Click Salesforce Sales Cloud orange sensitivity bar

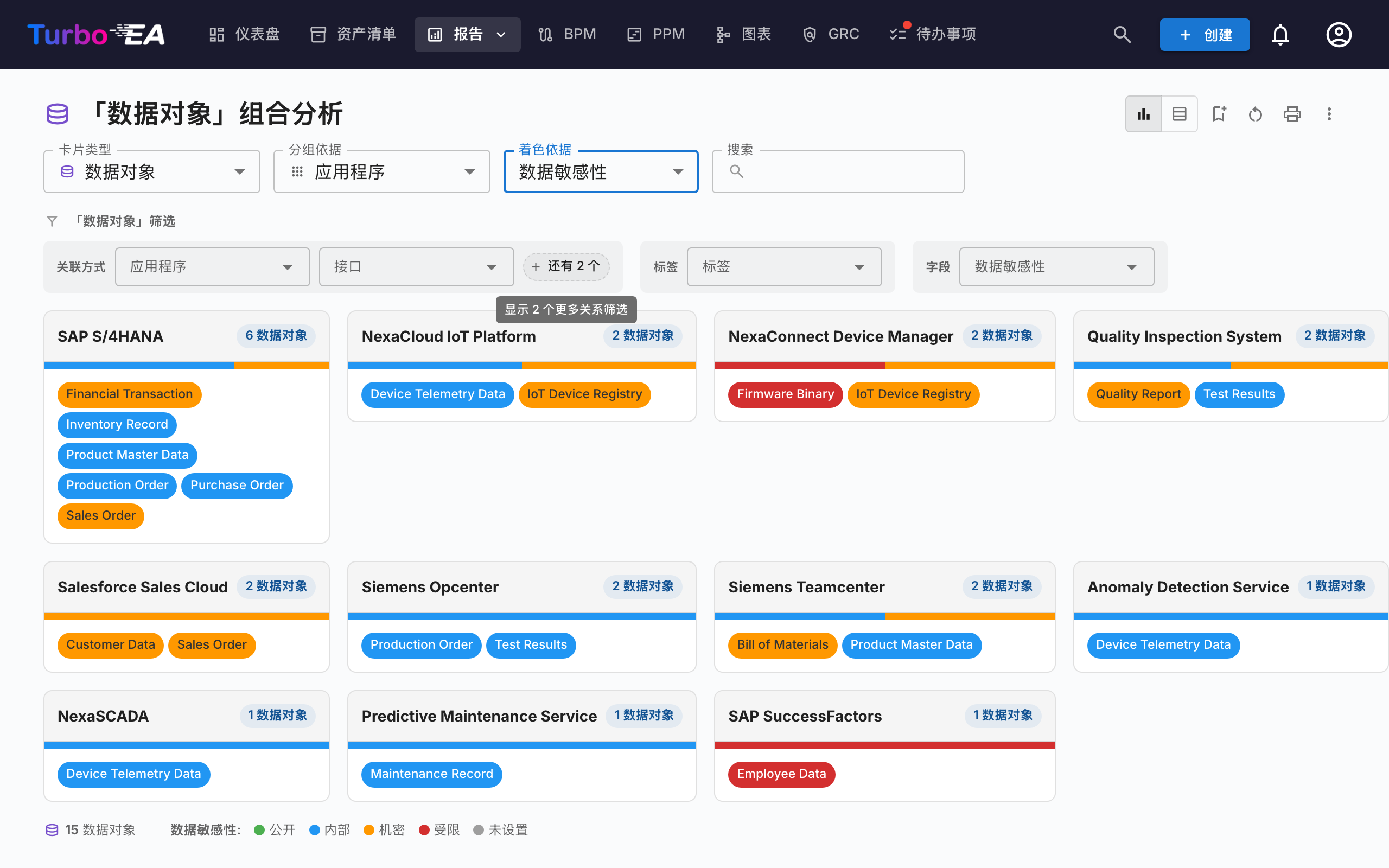(187, 617)
